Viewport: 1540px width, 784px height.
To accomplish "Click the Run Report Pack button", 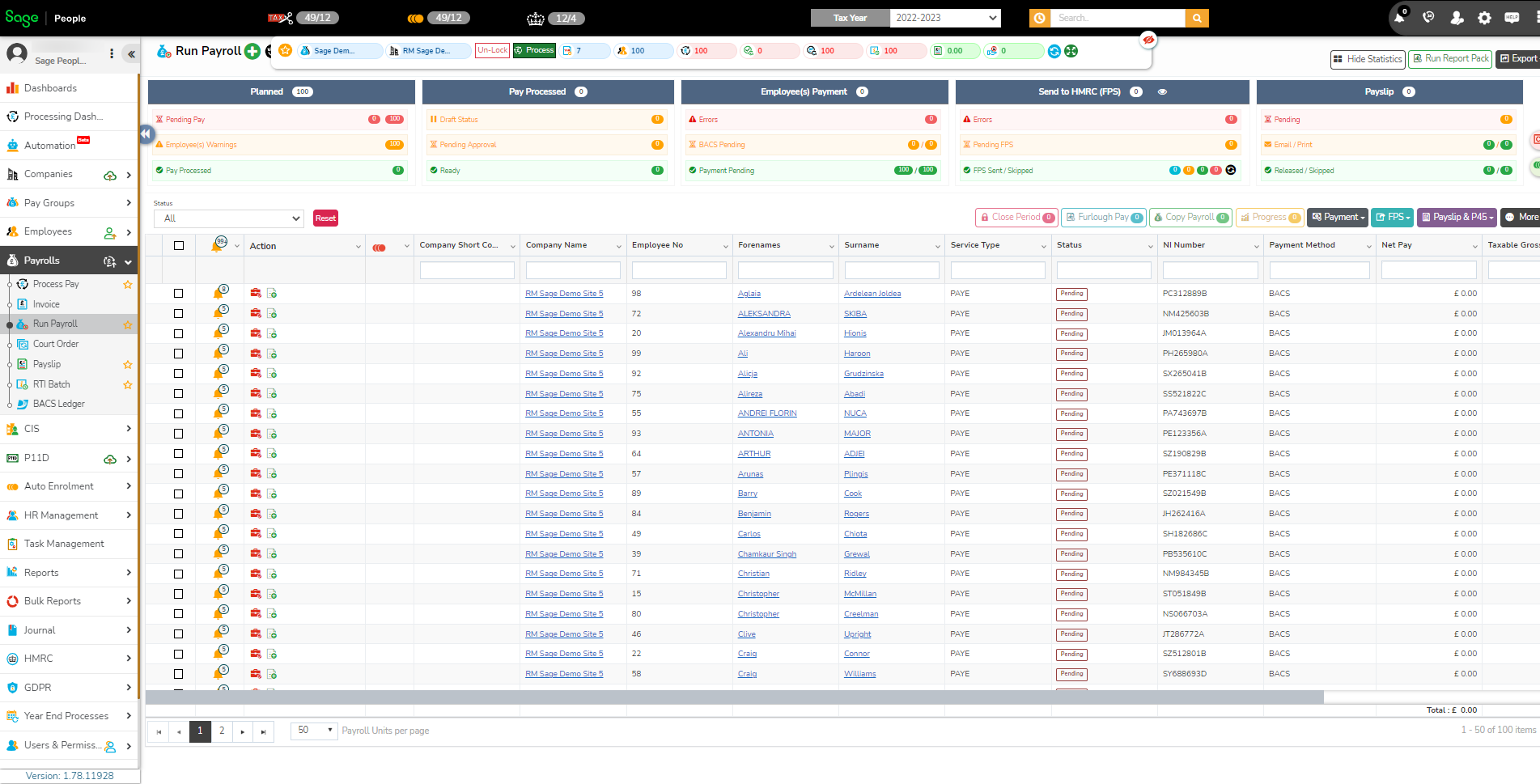I will [x=1451, y=59].
